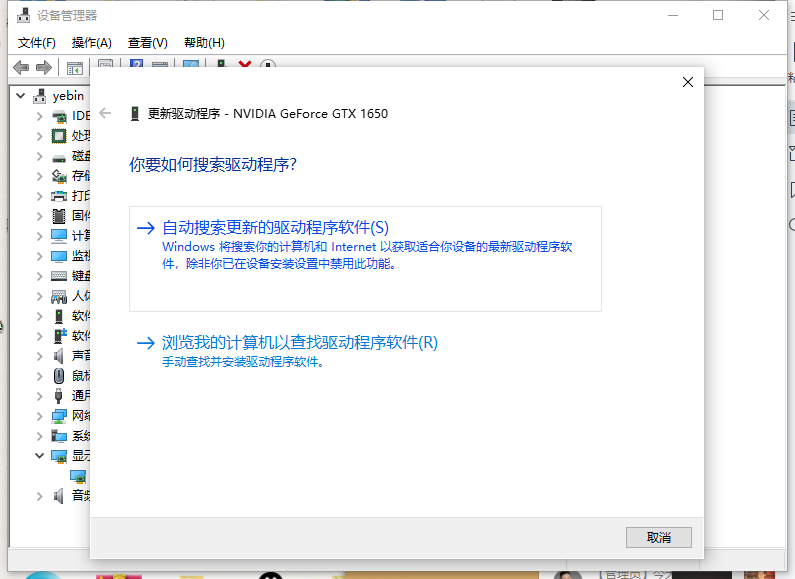Click the scan for hardware changes toolbar icon
The width and height of the screenshot is (795, 579).
coord(191,64)
